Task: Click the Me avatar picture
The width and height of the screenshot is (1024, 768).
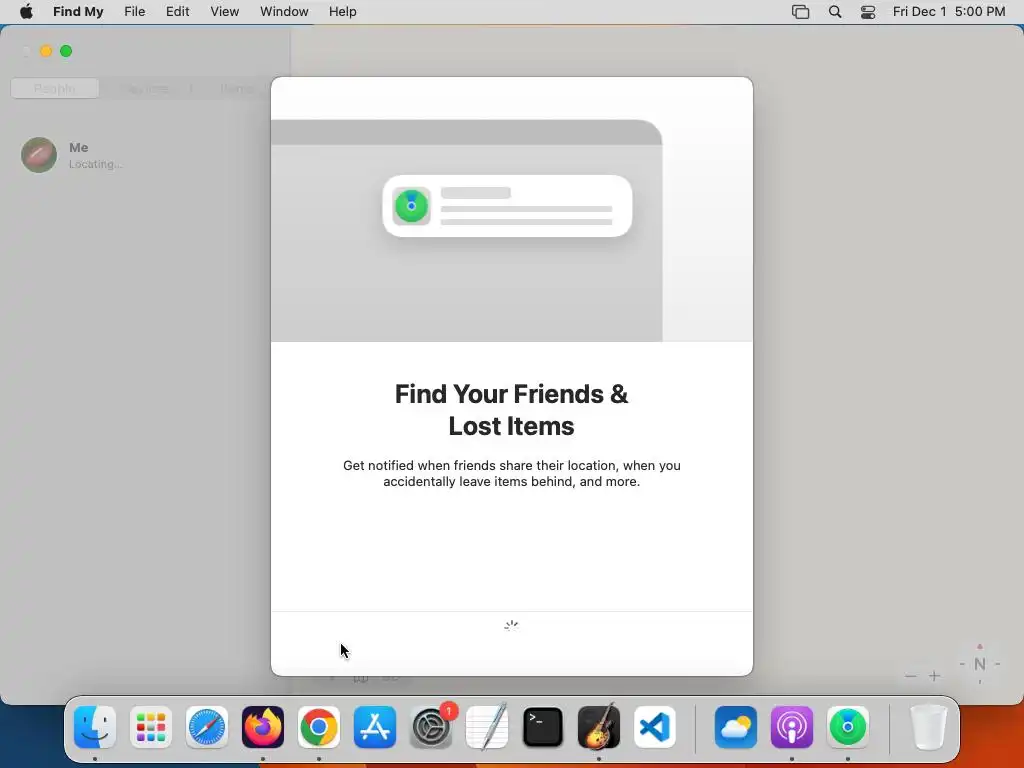Action: (39, 155)
